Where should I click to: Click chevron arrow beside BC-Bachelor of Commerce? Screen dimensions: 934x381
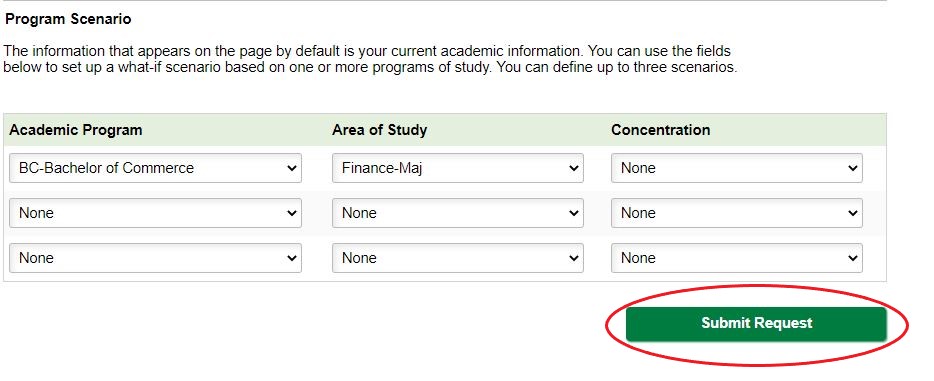292,168
